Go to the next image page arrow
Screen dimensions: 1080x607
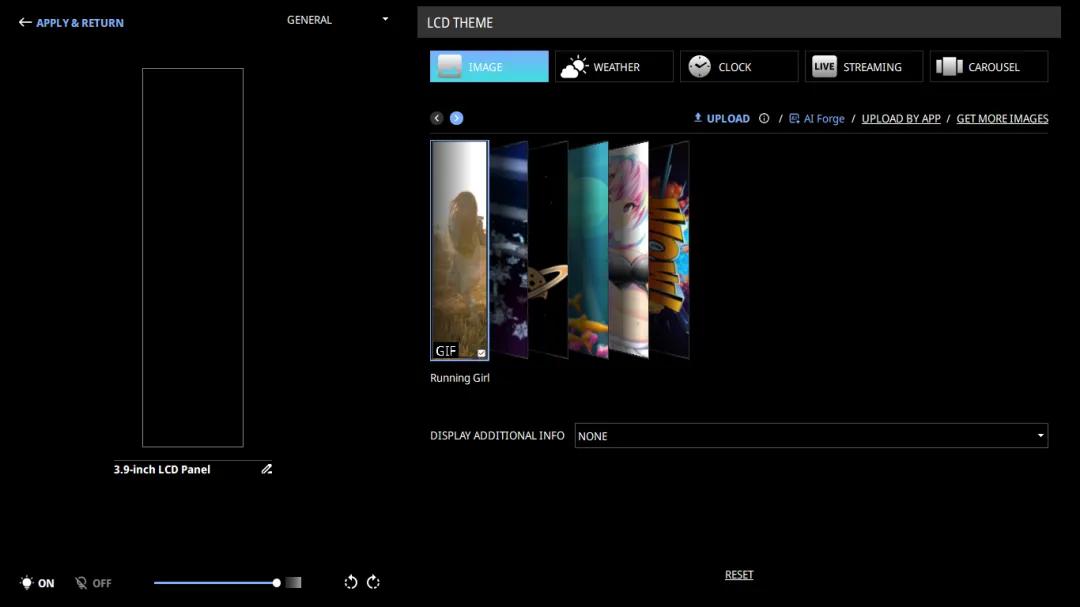coord(456,118)
